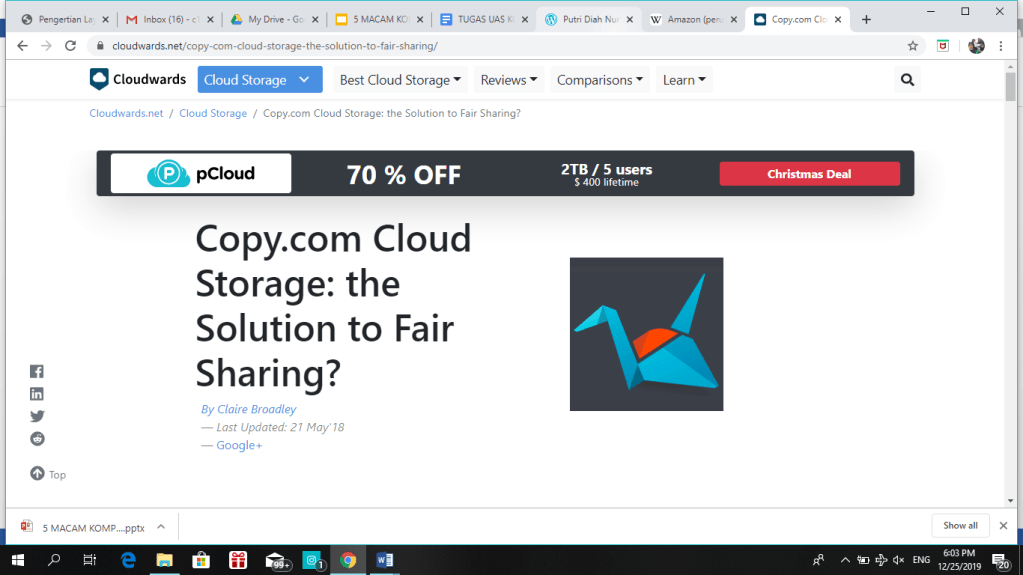Bookmark this page with star icon
Screen dimensions: 1023x575
click(912, 46)
